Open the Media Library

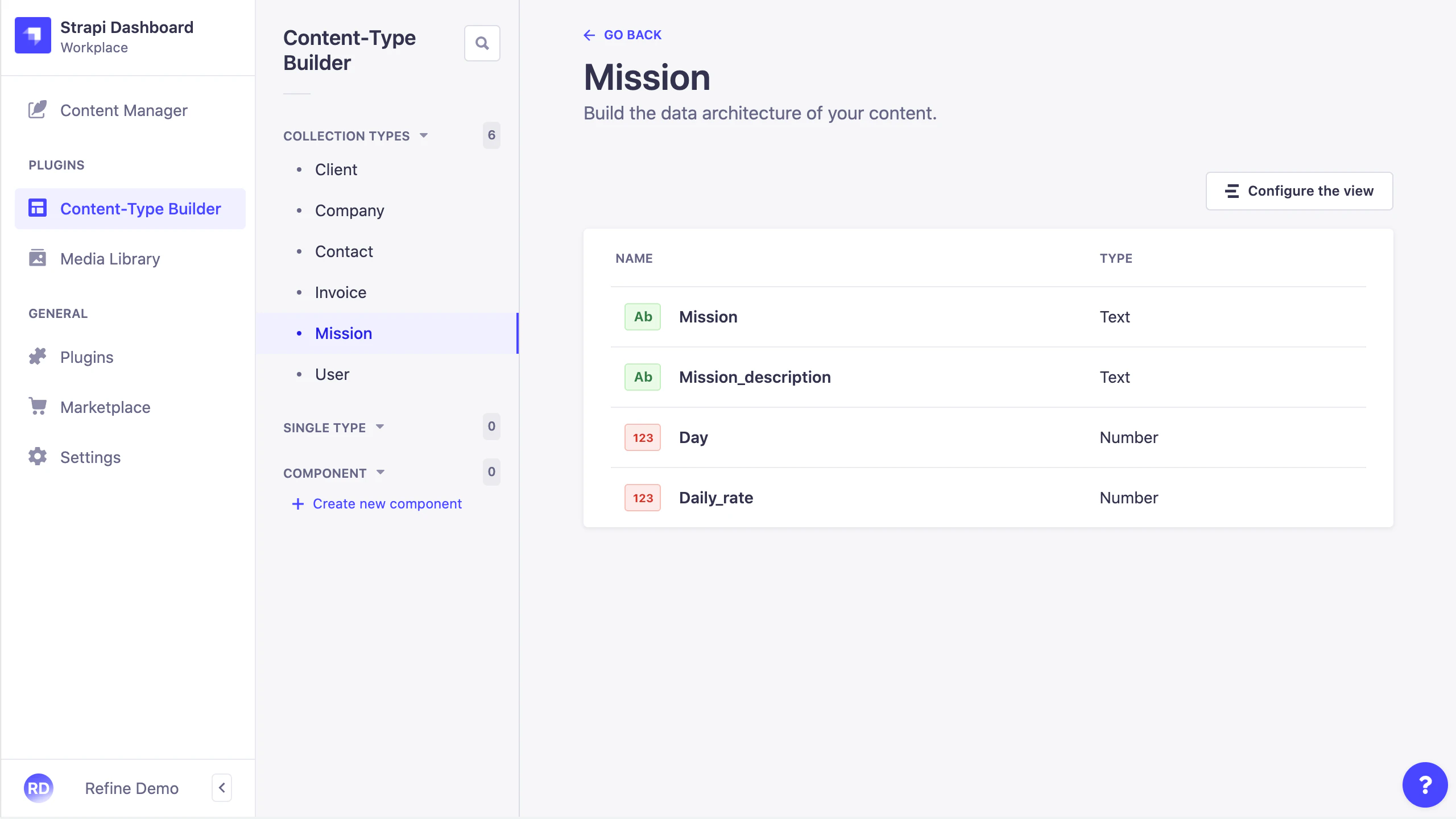coord(110,258)
